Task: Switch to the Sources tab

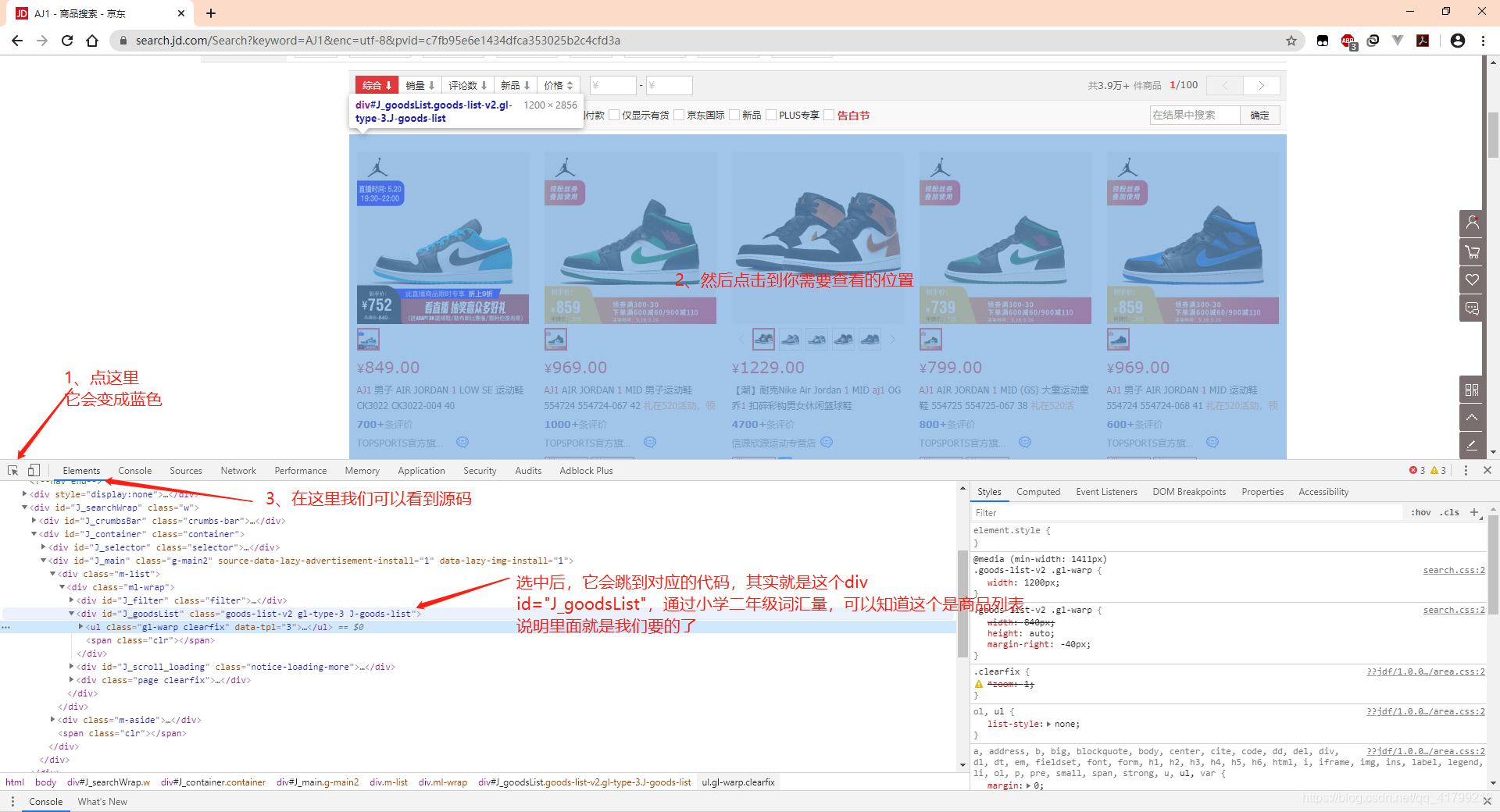Action: pos(186,471)
